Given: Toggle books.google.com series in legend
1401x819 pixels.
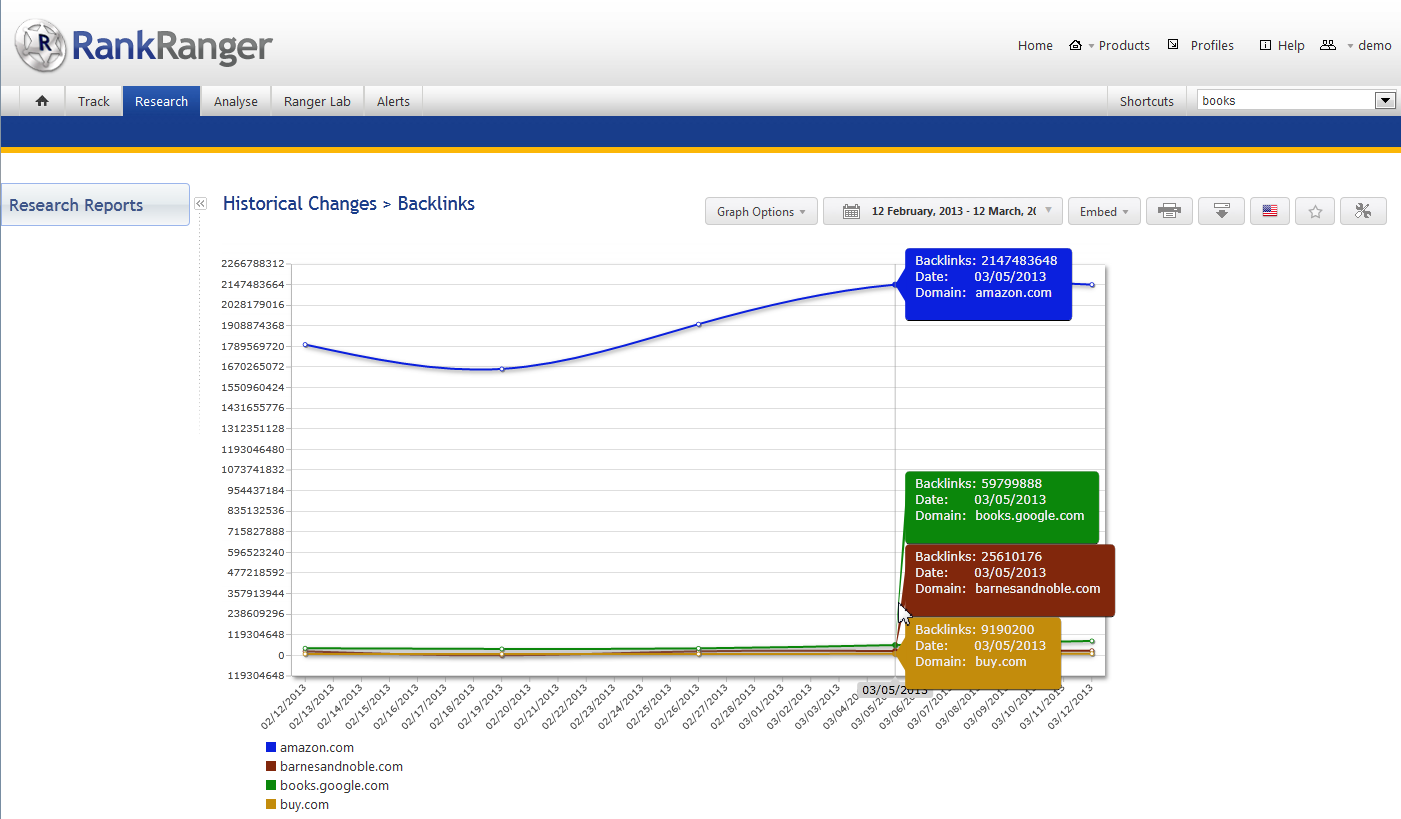Looking at the screenshot, I should point(334,785).
